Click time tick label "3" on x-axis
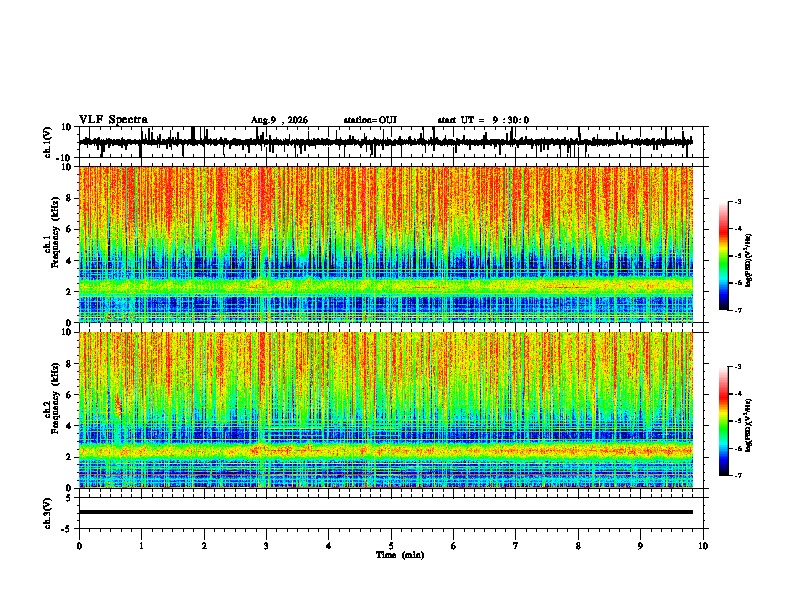This screenshot has width=792, height=612. click(266, 546)
